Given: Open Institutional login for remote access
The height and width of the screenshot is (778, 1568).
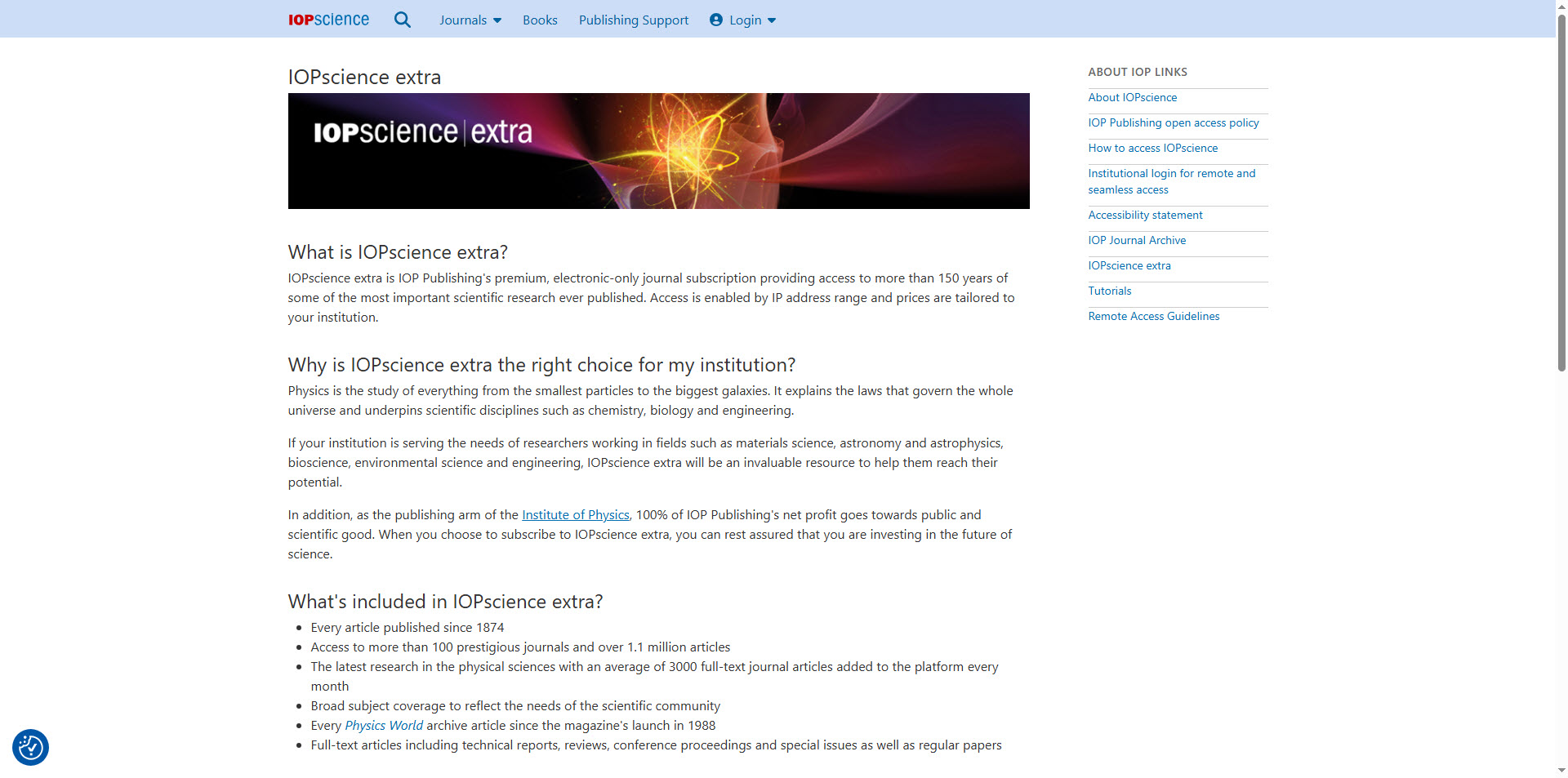Looking at the screenshot, I should (1171, 181).
